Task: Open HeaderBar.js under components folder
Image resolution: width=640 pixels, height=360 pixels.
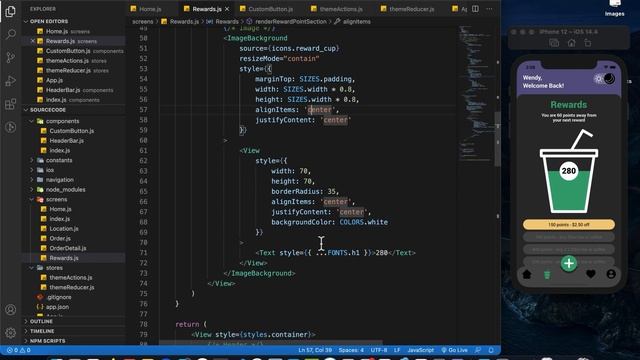Action: point(67,141)
